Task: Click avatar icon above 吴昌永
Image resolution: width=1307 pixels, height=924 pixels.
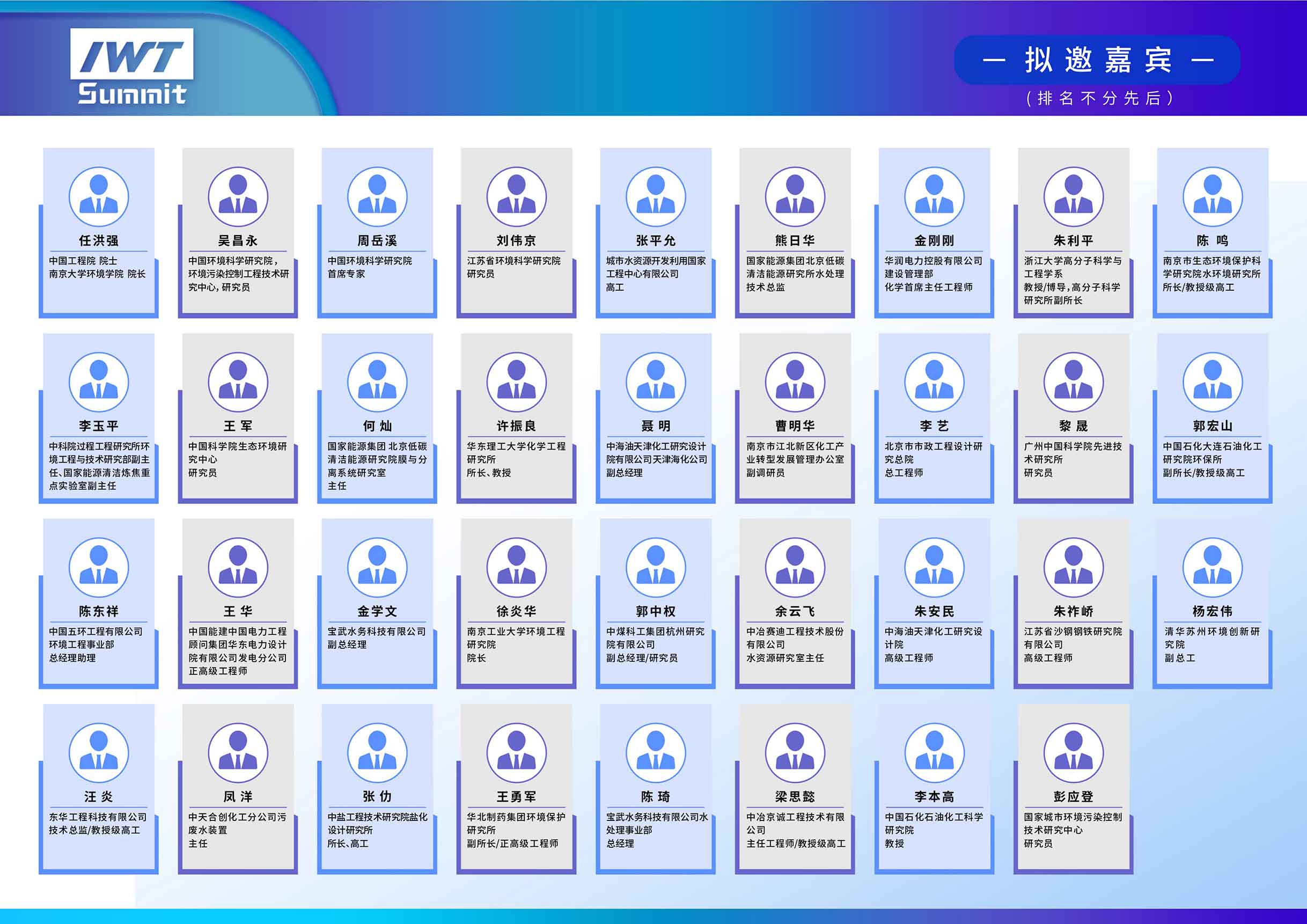Action: [238, 197]
